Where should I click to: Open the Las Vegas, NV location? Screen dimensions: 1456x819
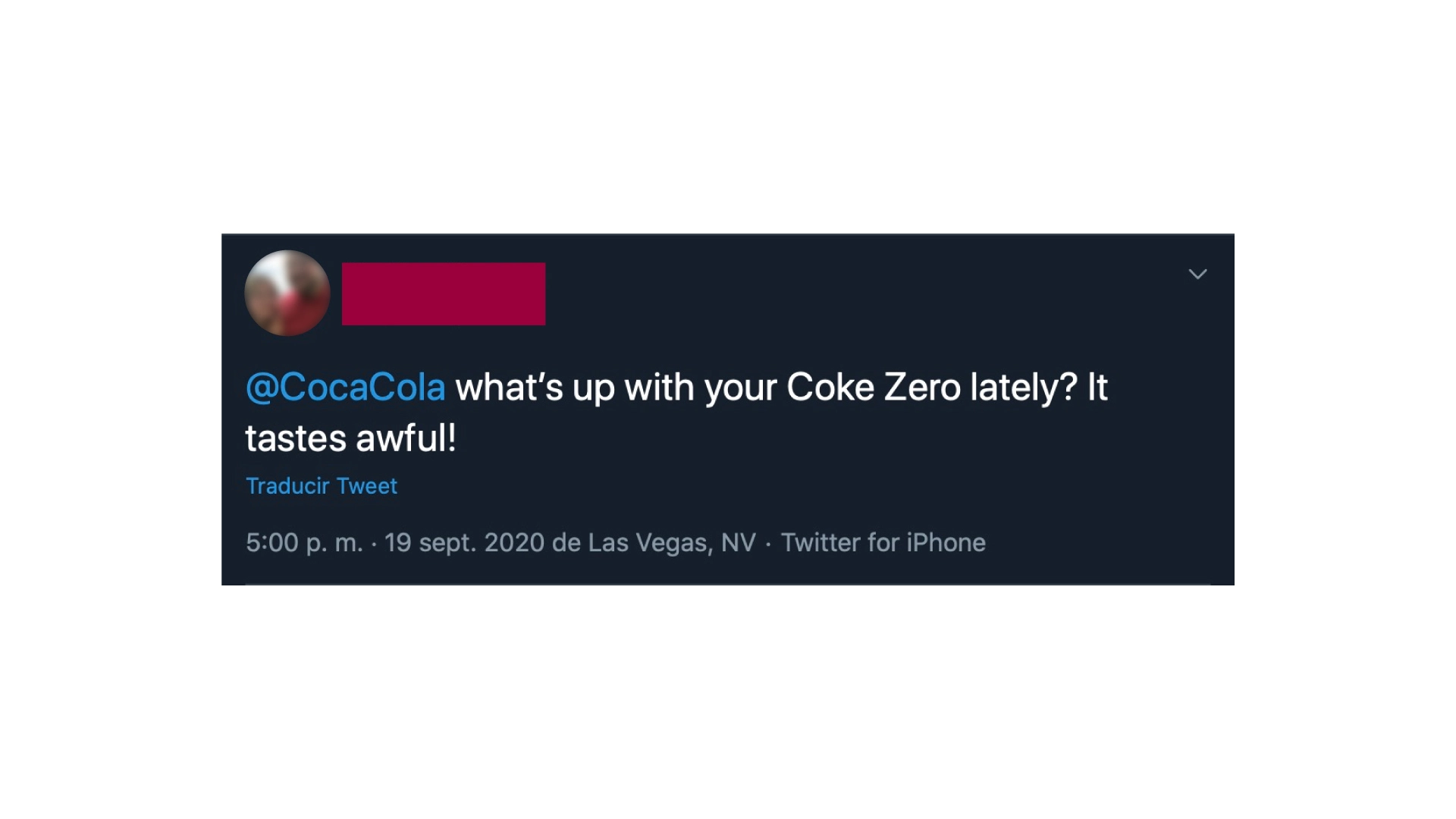[x=672, y=543]
